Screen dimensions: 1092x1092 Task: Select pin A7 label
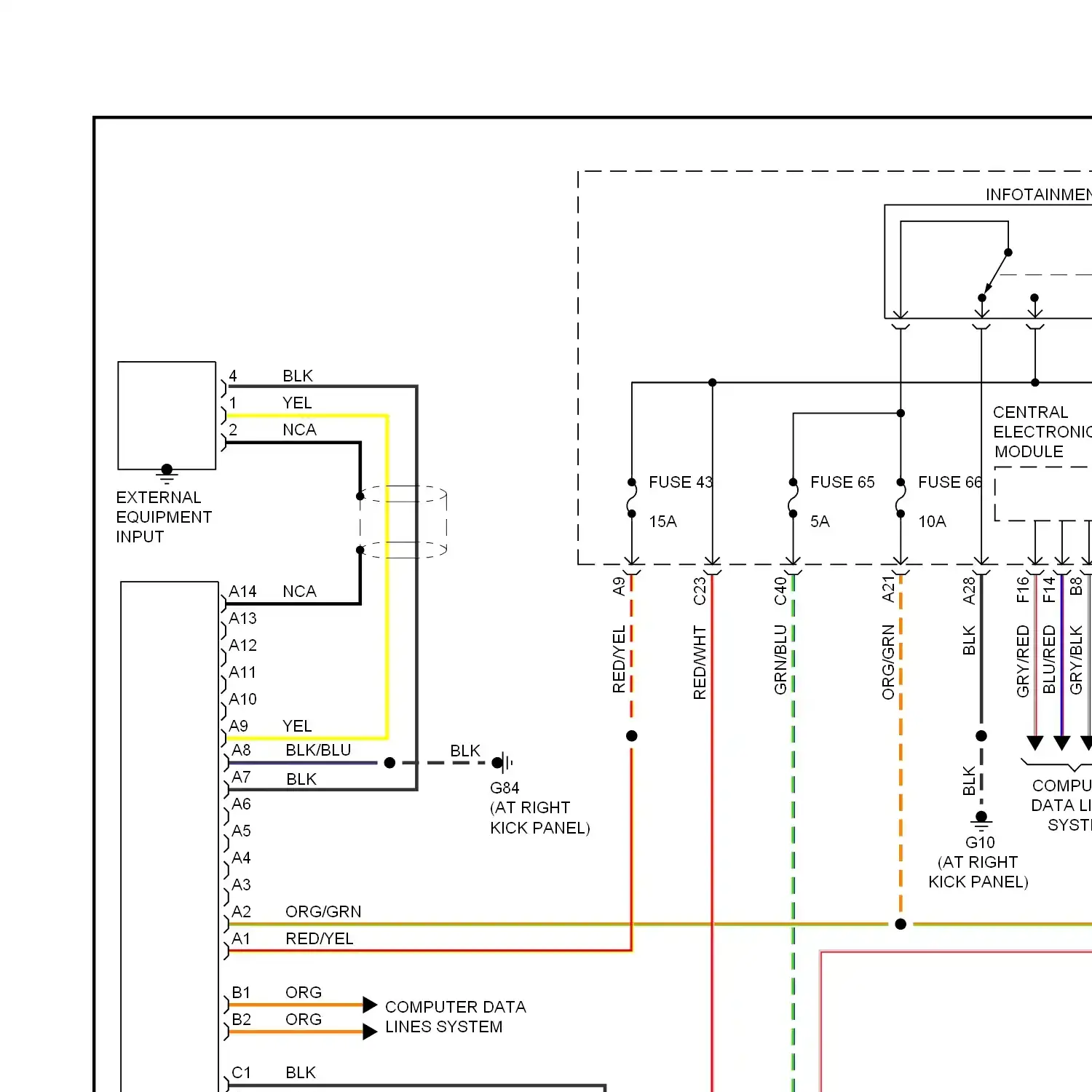(241, 777)
